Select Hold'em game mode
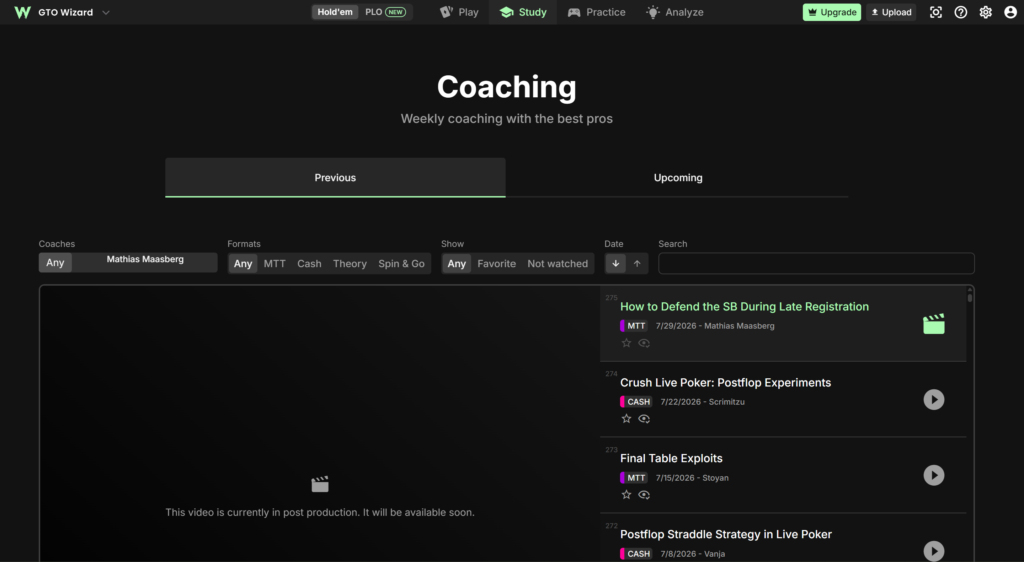Viewport: 1024px width, 562px height. 335,12
